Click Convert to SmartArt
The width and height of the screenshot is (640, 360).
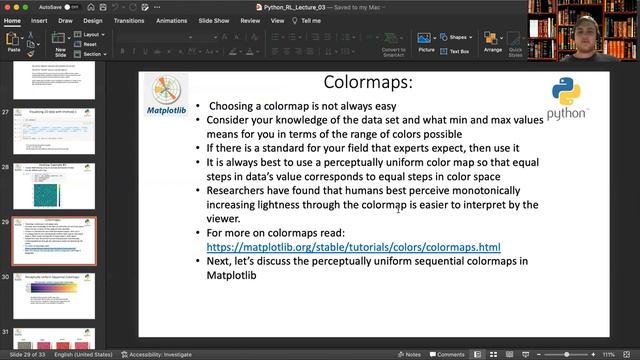coord(393,44)
